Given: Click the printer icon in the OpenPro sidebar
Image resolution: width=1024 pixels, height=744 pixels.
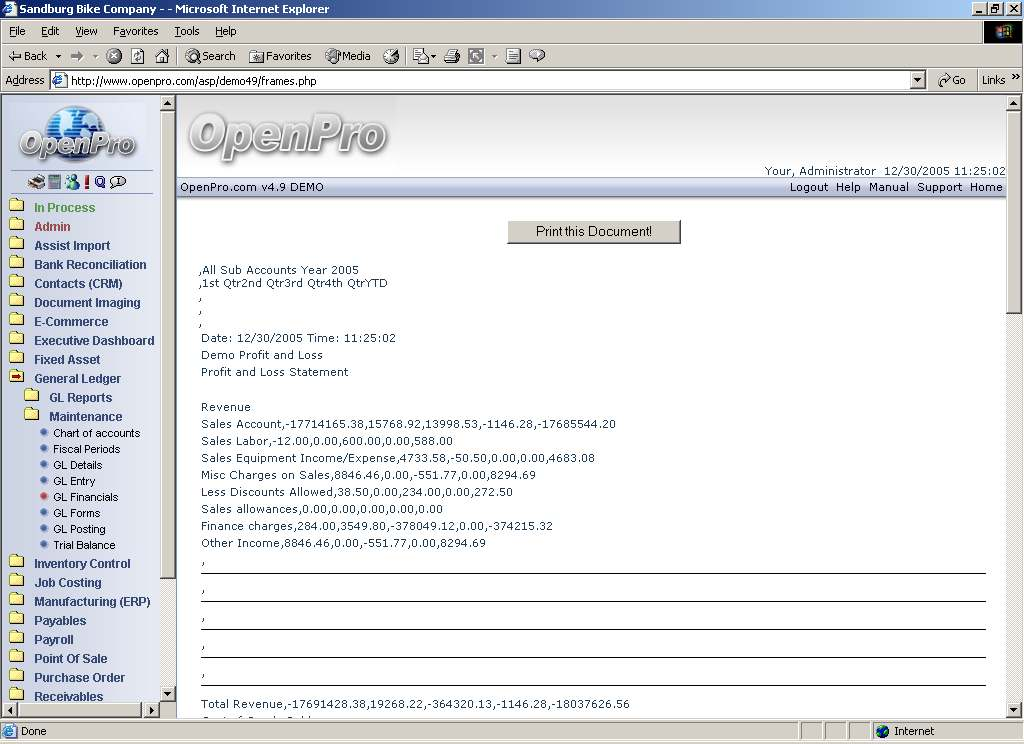Looking at the screenshot, I should (x=37, y=182).
